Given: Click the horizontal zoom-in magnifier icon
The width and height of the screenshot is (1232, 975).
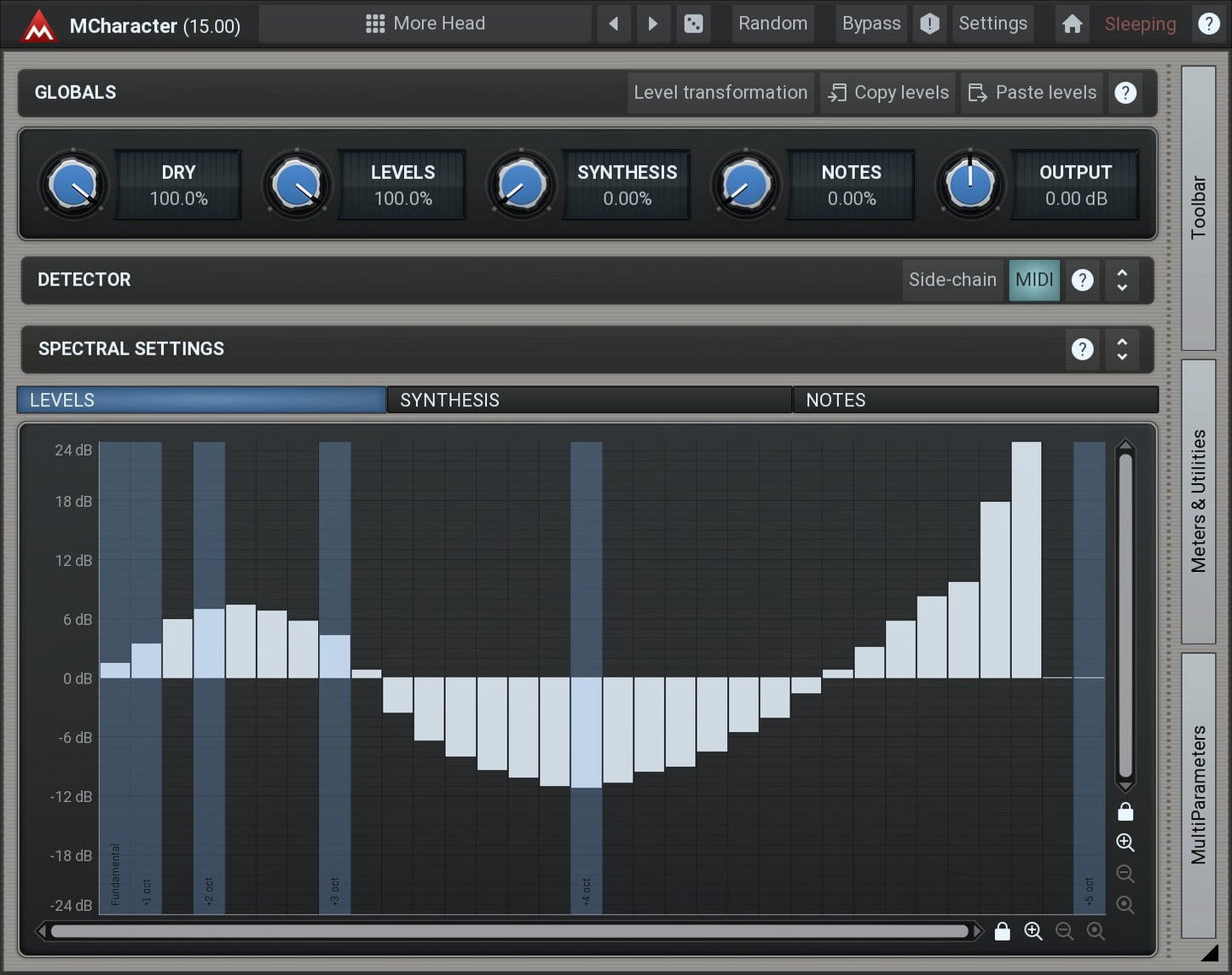Looking at the screenshot, I should [x=1033, y=932].
